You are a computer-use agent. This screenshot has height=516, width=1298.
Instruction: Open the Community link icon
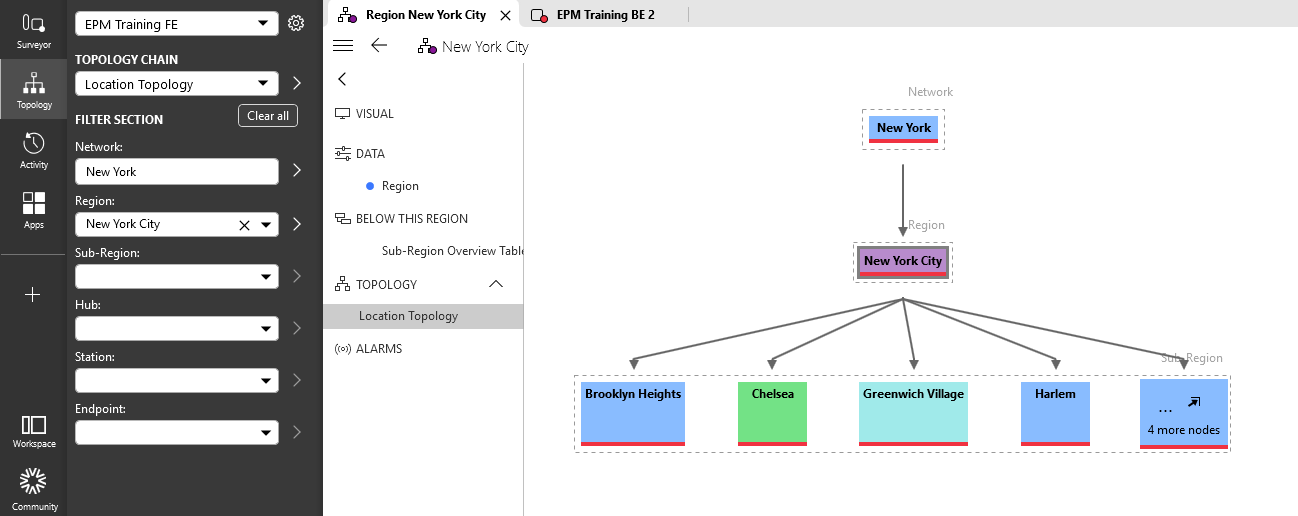pyautogui.click(x=33, y=487)
